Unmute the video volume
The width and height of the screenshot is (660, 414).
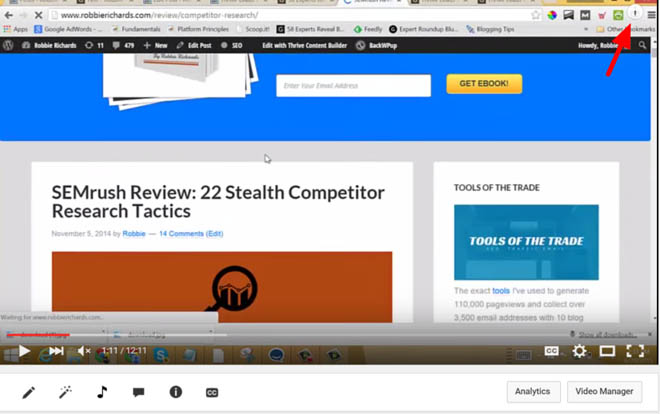click(x=85, y=351)
